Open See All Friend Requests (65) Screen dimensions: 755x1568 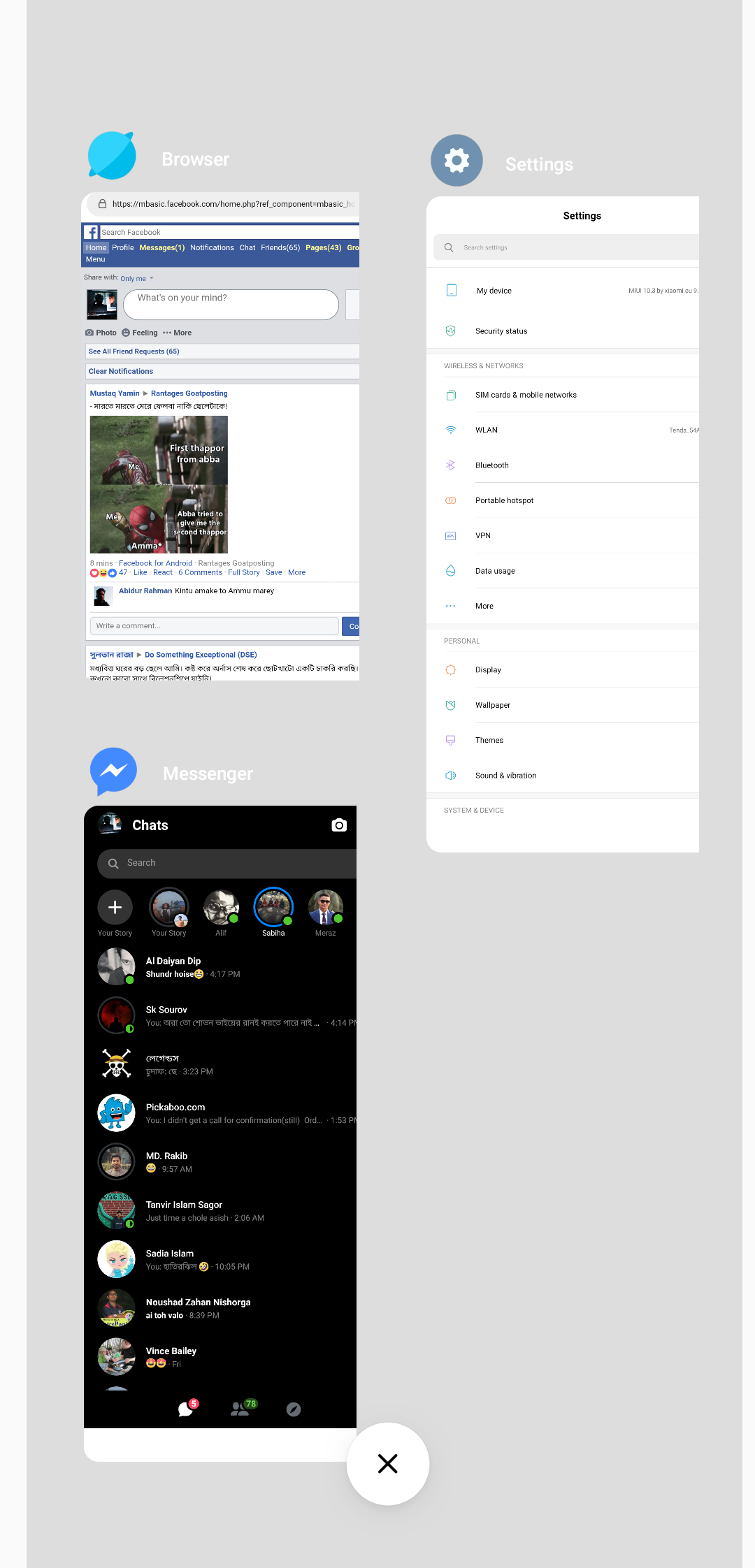[134, 351]
